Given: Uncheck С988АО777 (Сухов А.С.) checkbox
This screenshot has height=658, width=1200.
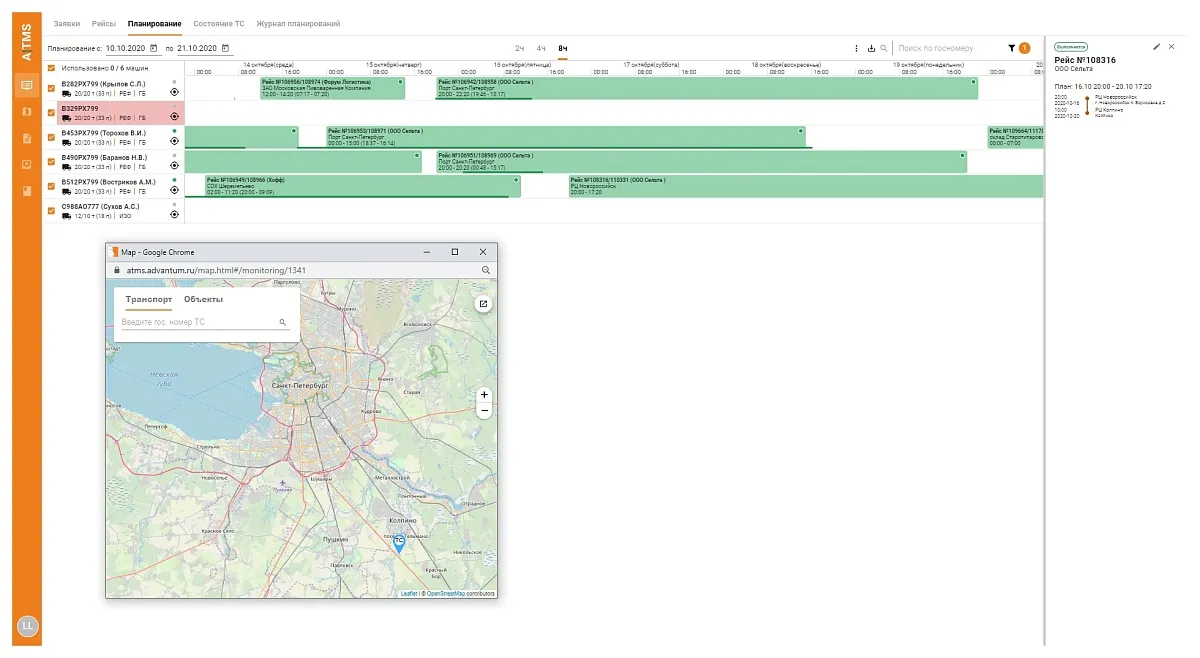Looking at the screenshot, I should point(51,210).
